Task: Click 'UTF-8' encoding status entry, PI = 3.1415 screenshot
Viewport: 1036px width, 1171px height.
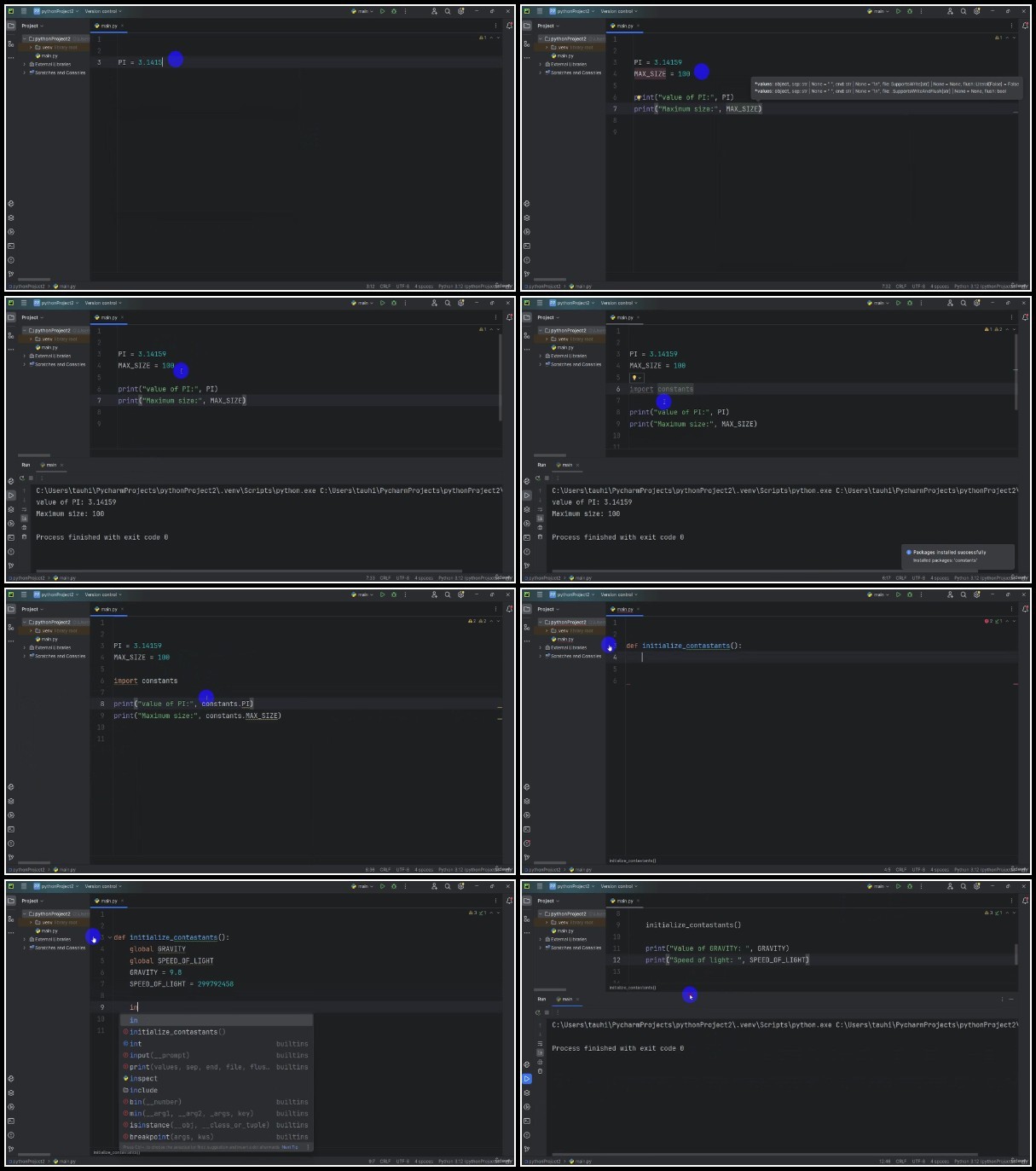Action: (x=402, y=287)
